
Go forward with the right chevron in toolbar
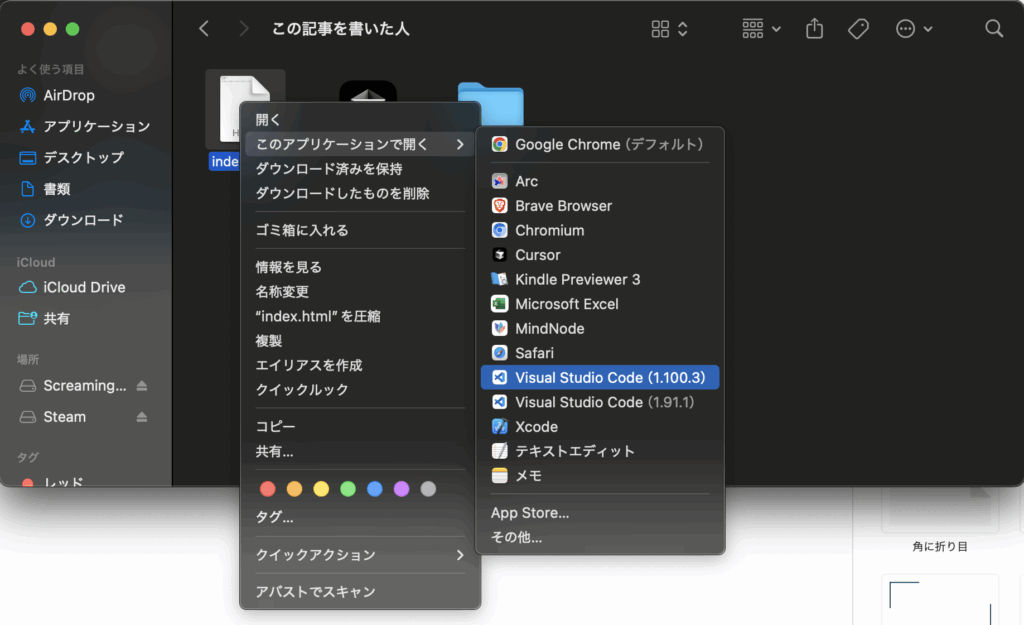[x=244, y=29]
